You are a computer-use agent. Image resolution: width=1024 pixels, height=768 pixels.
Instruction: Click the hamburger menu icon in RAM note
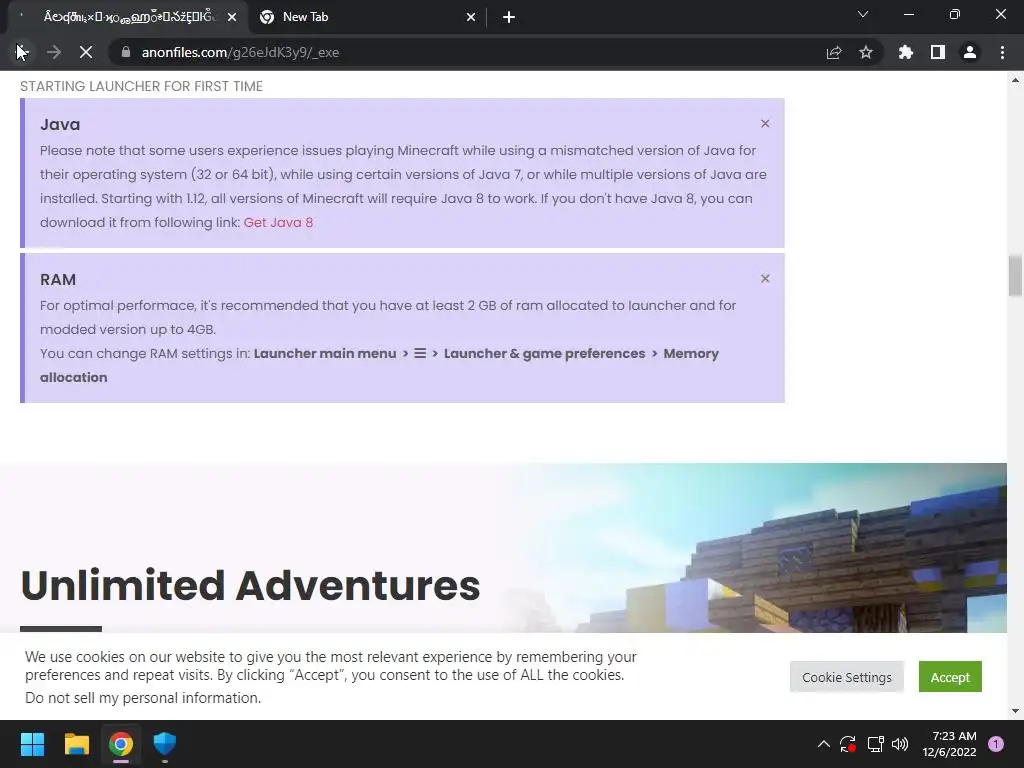pos(420,353)
